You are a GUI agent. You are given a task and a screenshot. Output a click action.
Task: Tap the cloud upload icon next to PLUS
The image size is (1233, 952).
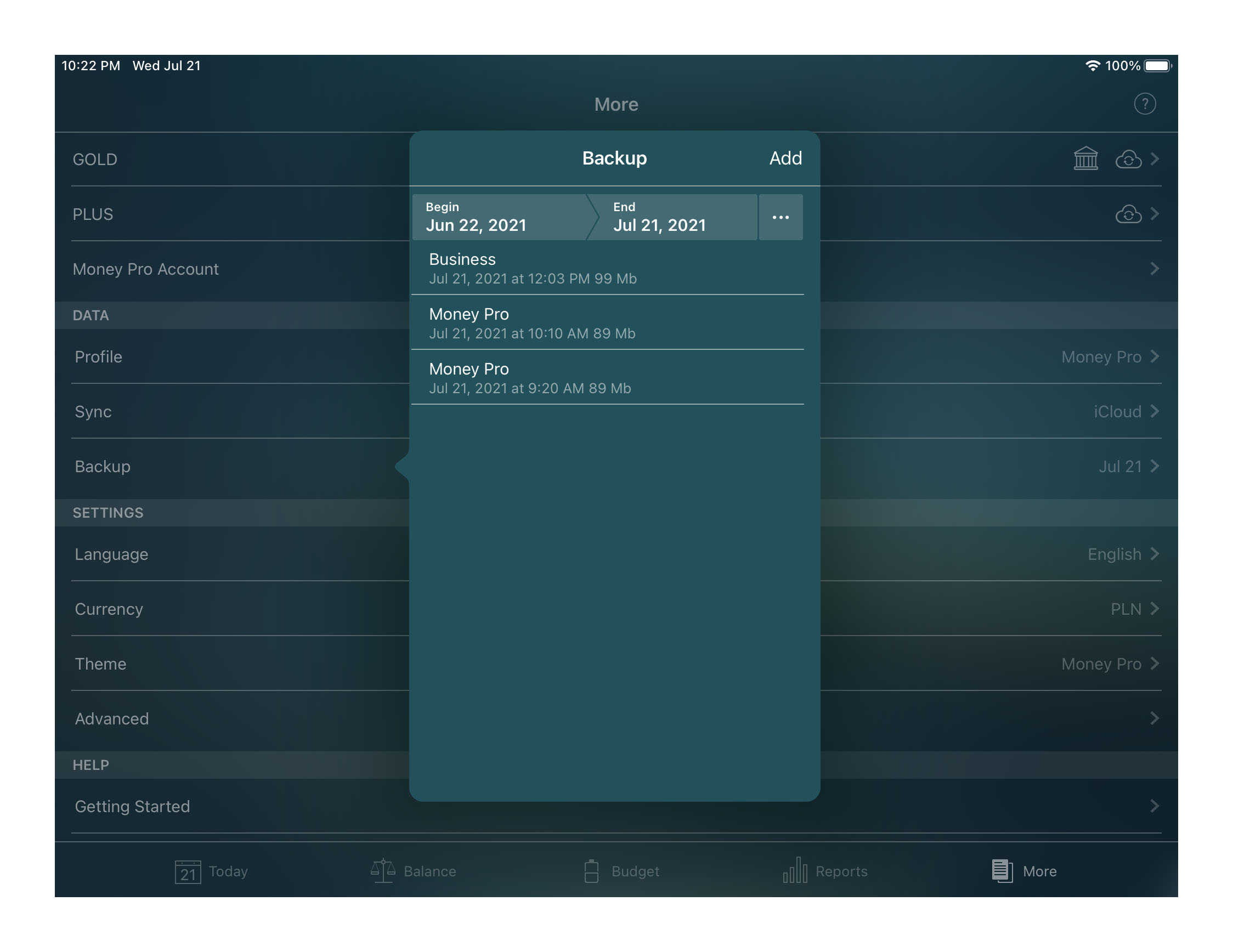1128,214
